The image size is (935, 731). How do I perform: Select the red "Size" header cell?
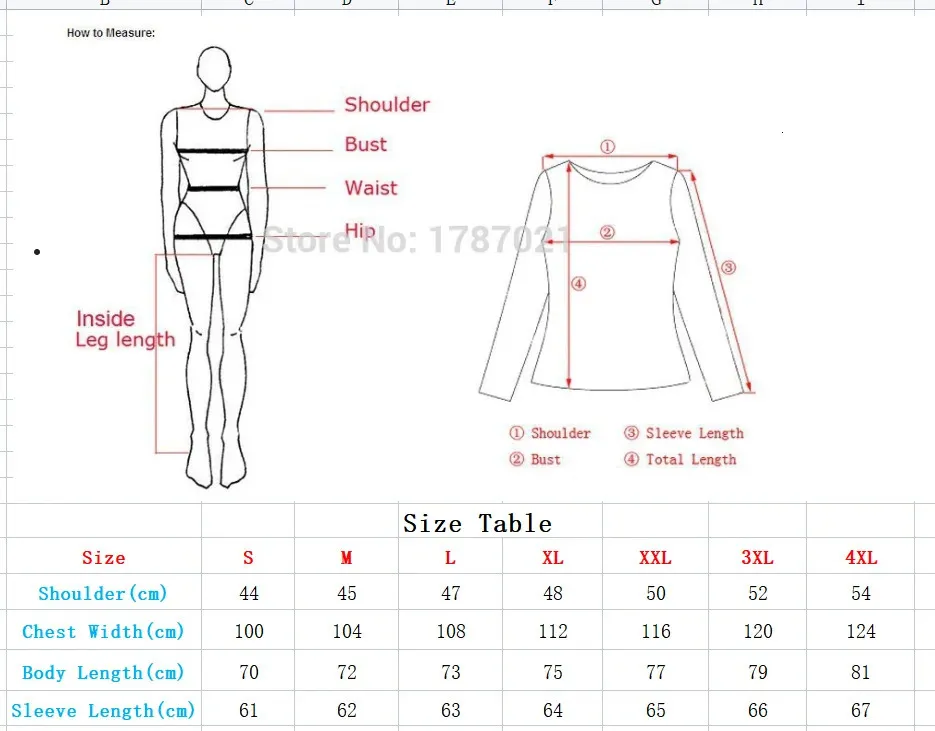tap(104, 558)
